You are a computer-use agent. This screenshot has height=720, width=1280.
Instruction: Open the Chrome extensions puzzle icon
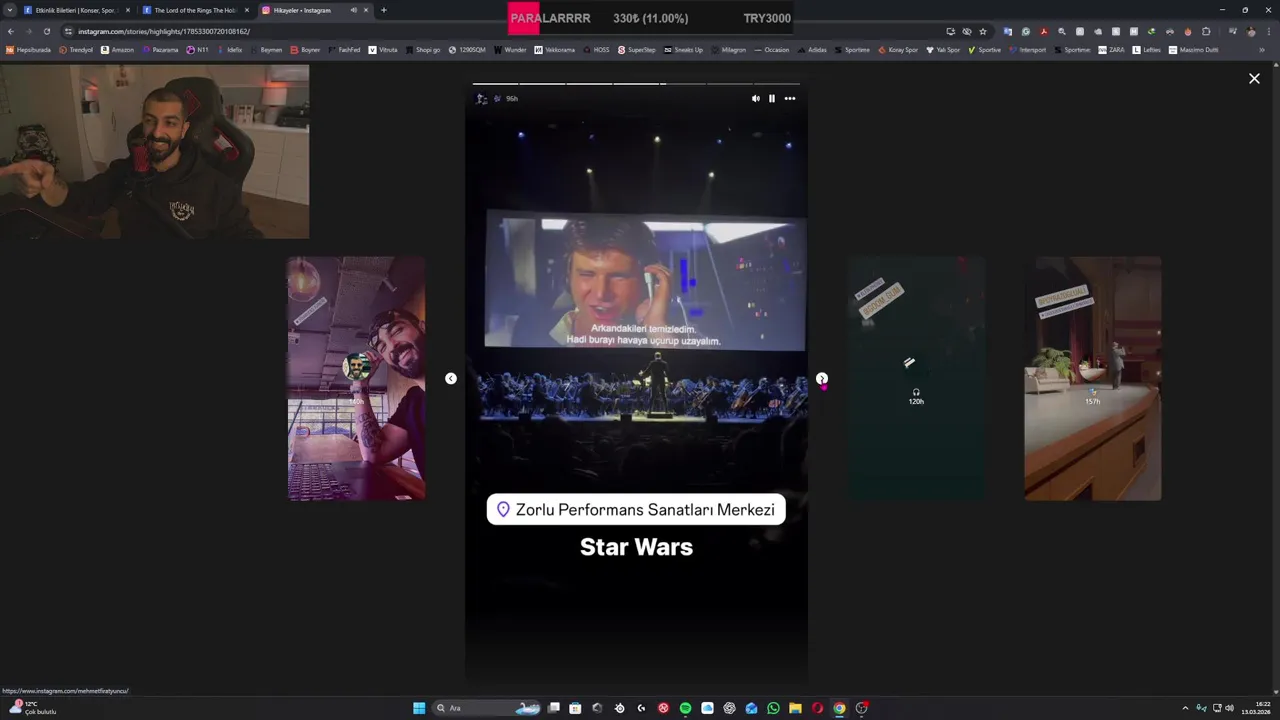click(1206, 31)
